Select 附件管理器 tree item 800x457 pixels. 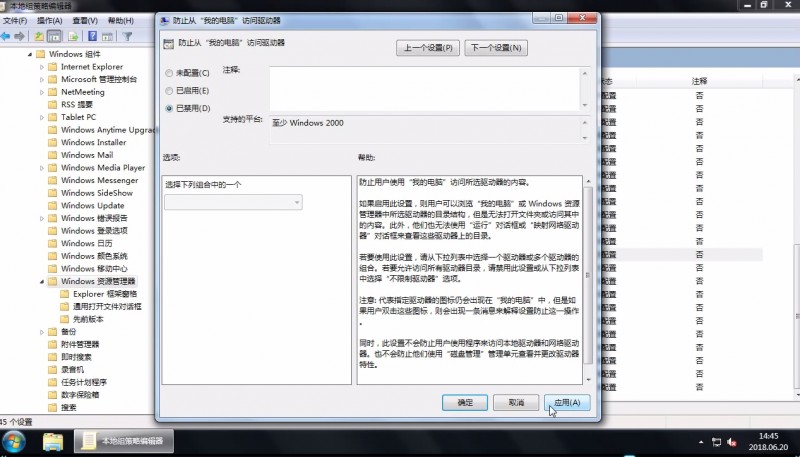(x=80, y=344)
